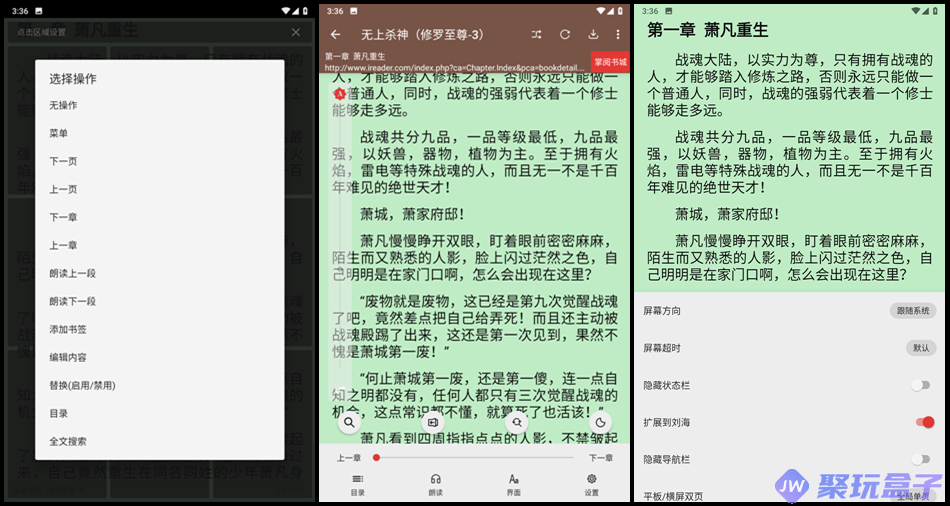
Task: Open the 界面 font settings tab
Action: click(514, 485)
